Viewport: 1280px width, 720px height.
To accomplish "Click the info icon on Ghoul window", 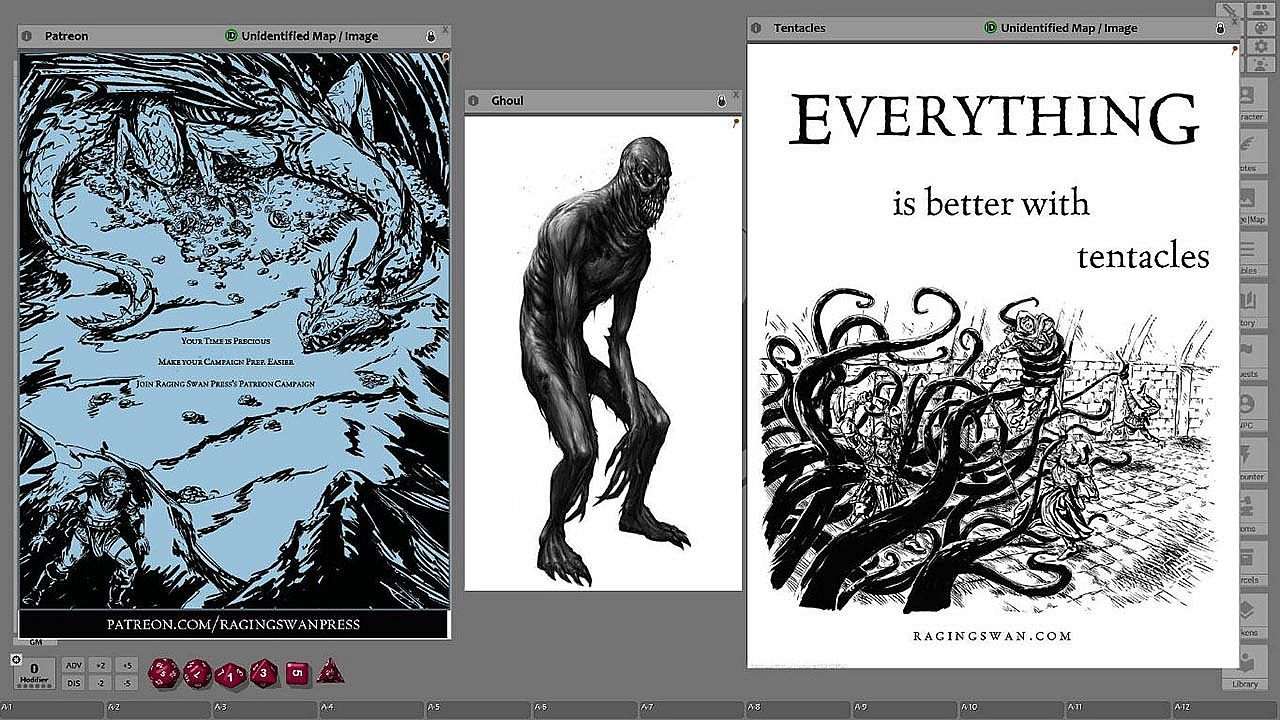I will [473, 101].
